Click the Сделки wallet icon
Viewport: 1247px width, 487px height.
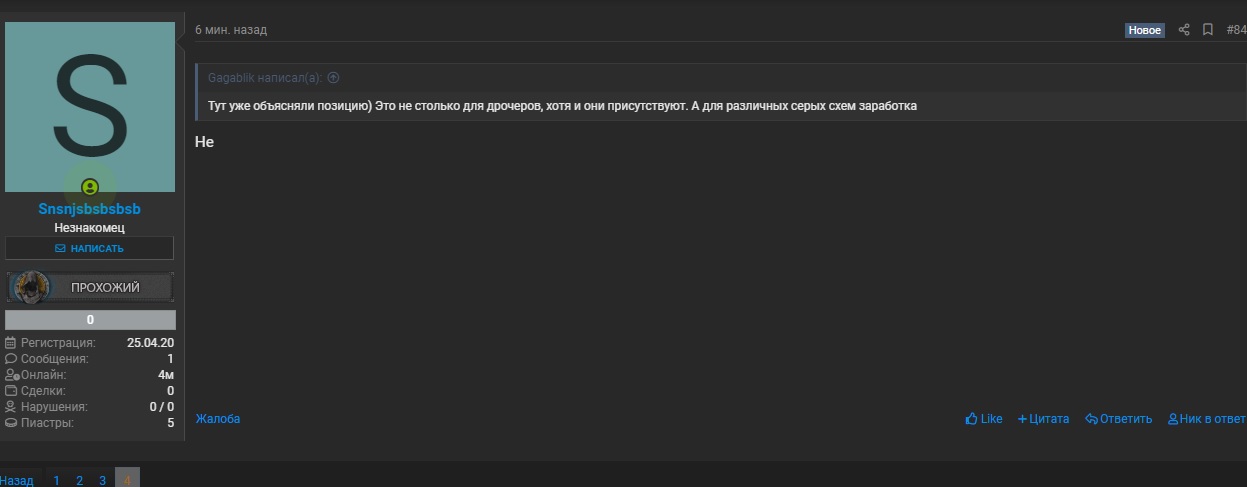11,391
